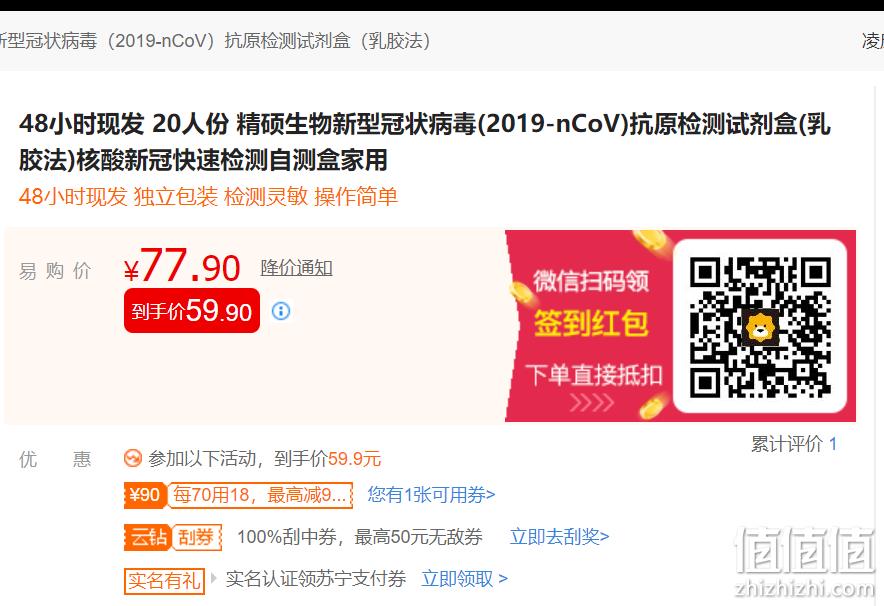Screen dimensions: 884x606
Task: Open 累计评价 review count
Action: [794, 444]
